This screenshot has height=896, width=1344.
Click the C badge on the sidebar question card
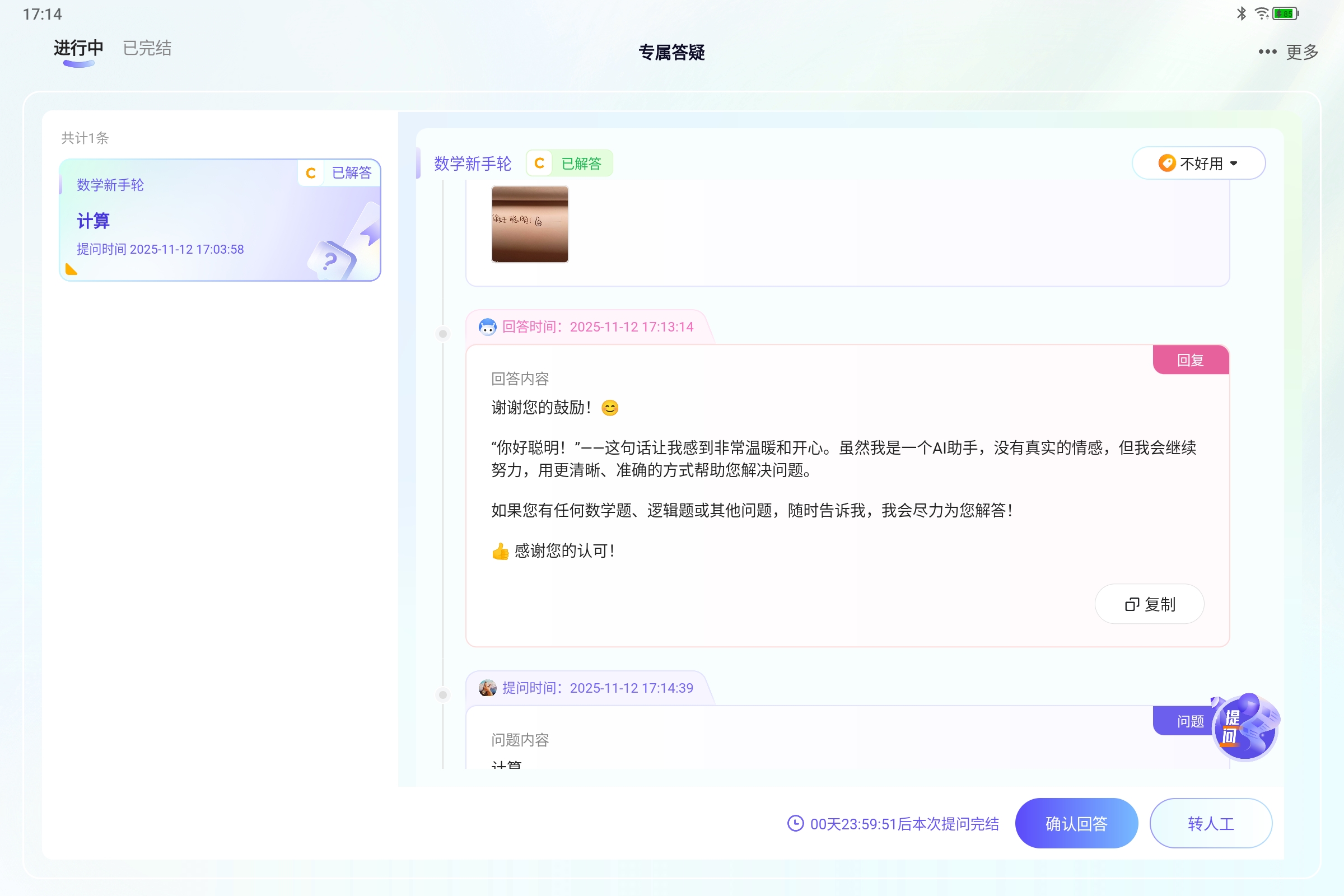311,172
